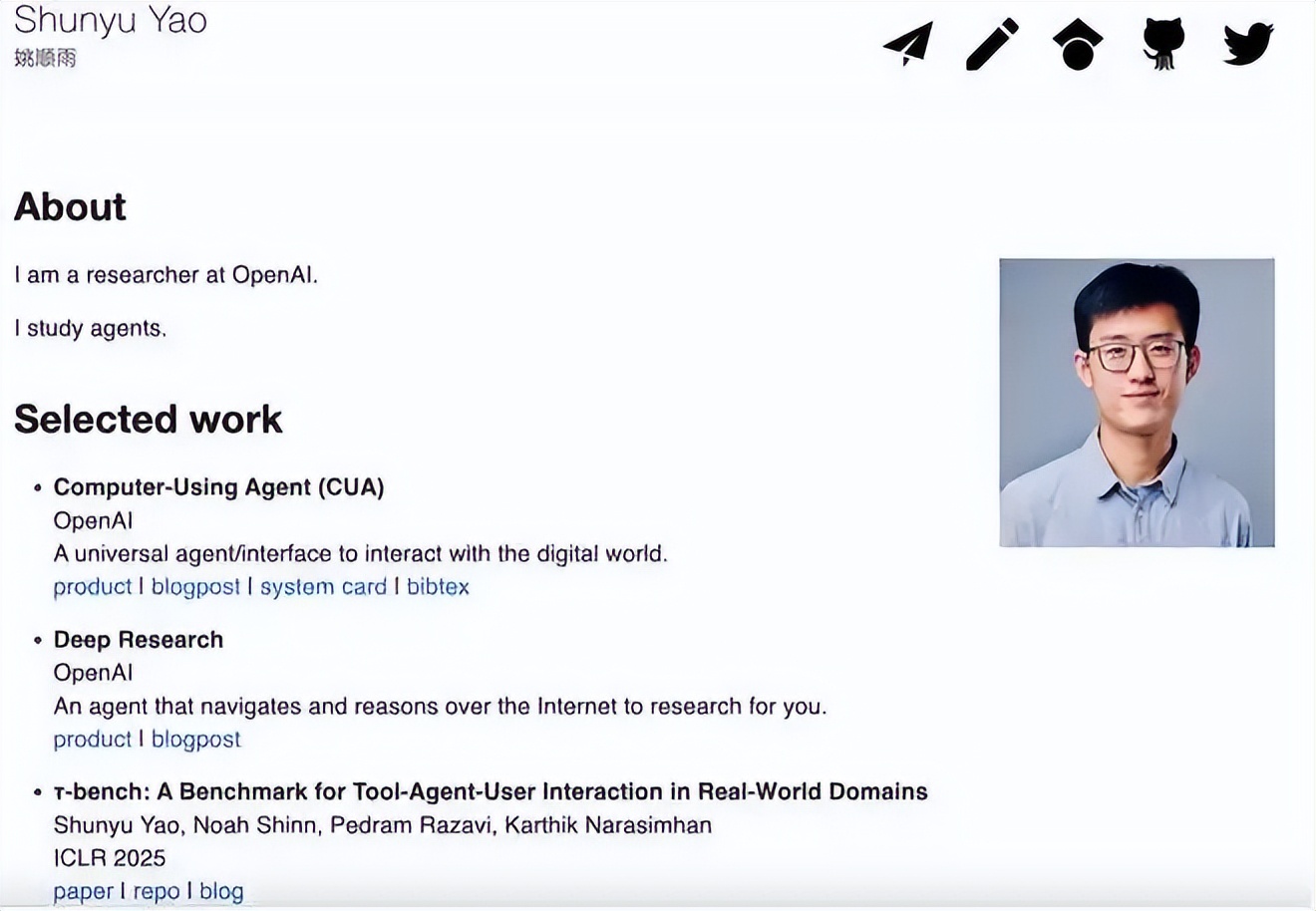1316x911 pixels.
Task: Open the pencil blog icon
Action: coord(992,44)
